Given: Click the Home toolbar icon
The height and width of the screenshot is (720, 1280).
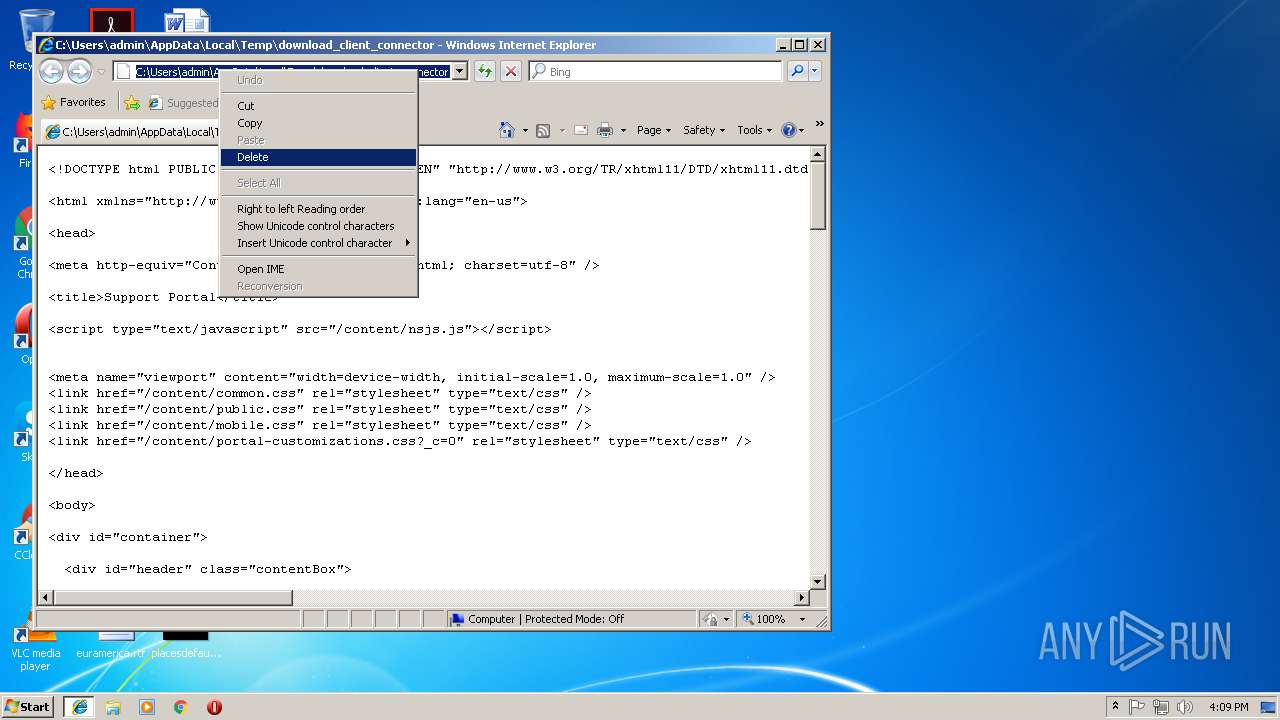Looking at the screenshot, I should pyautogui.click(x=507, y=130).
